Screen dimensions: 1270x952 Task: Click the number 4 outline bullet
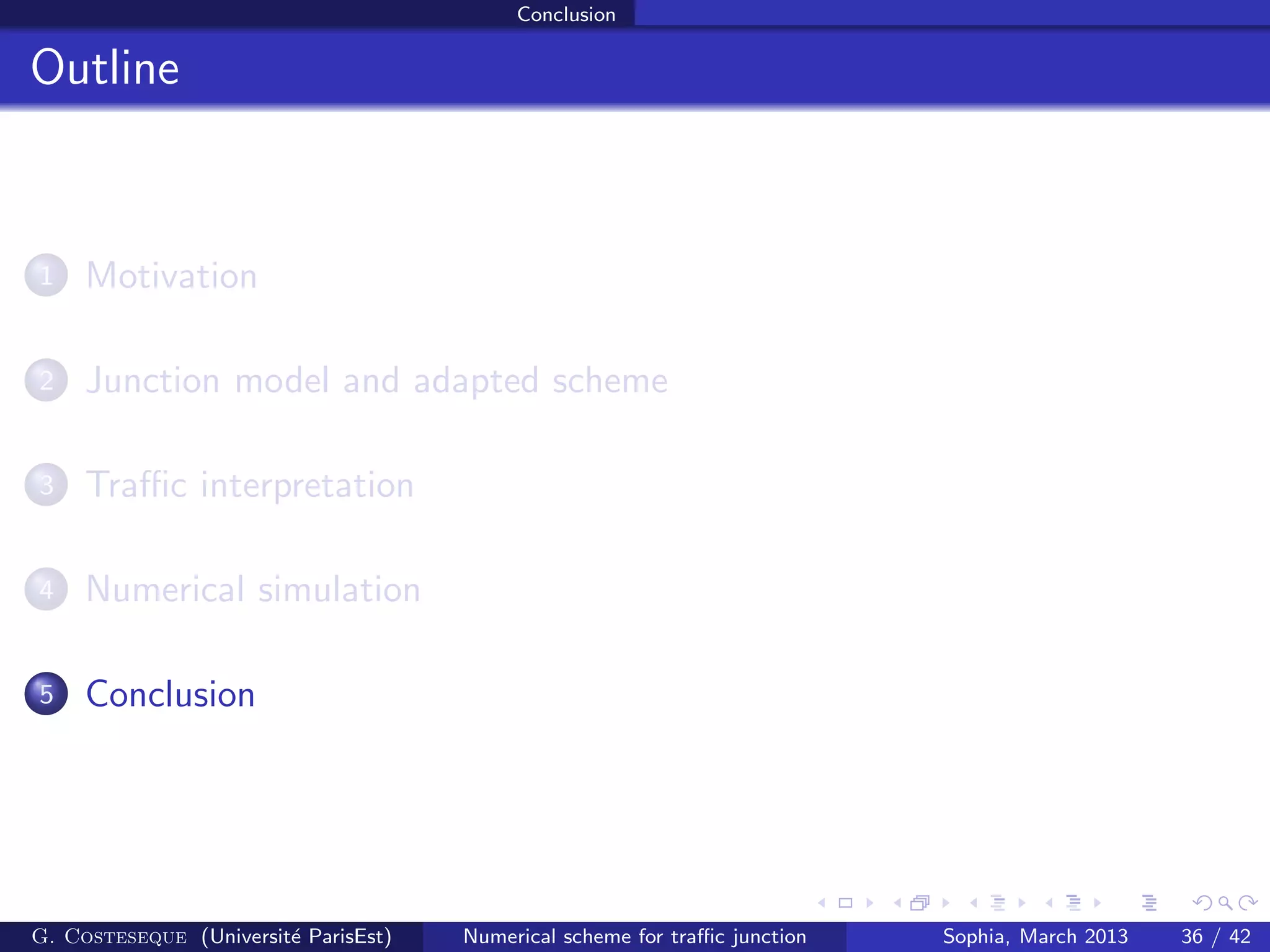click(x=46, y=589)
